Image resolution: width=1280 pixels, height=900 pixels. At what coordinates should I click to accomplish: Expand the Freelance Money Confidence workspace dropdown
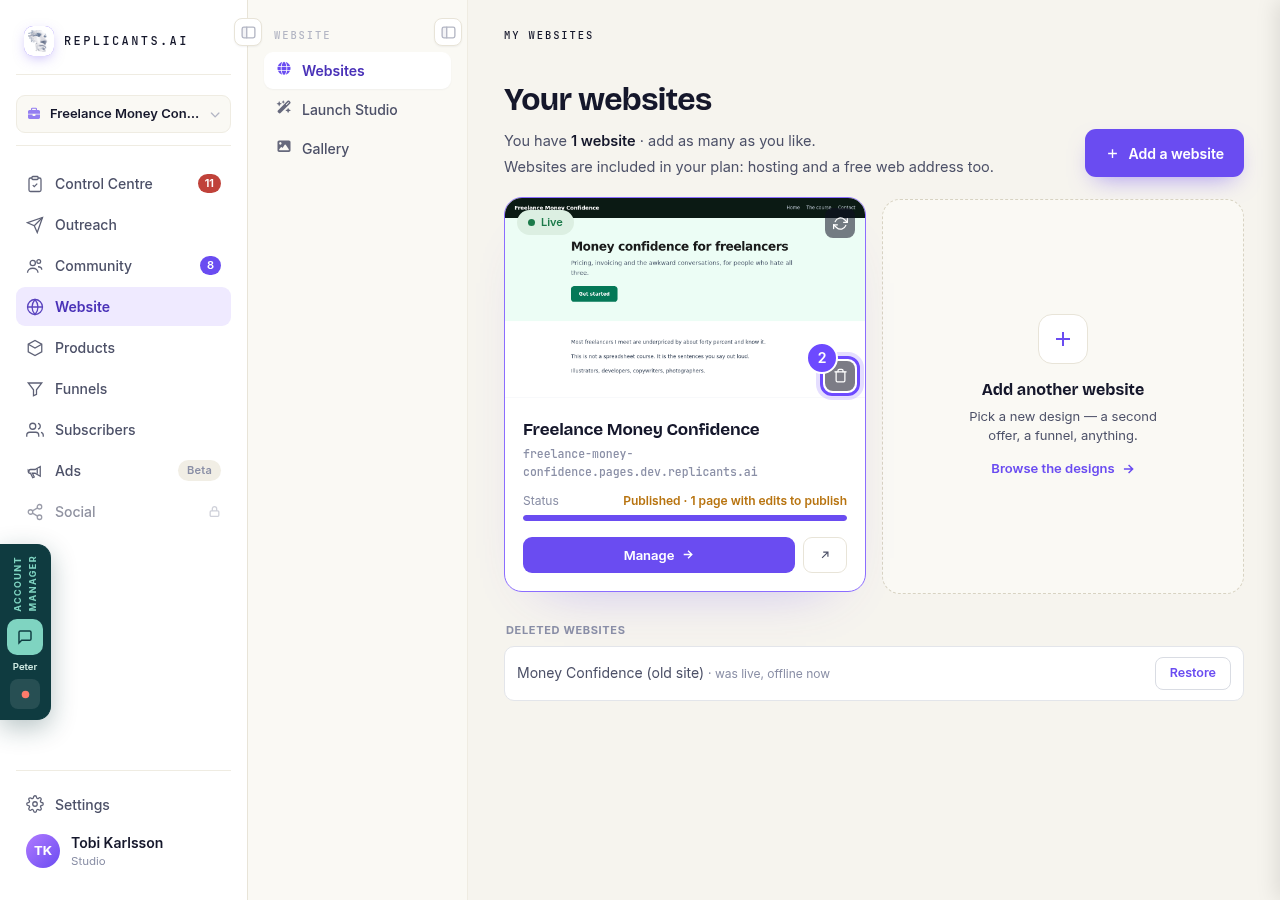point(123,114)
